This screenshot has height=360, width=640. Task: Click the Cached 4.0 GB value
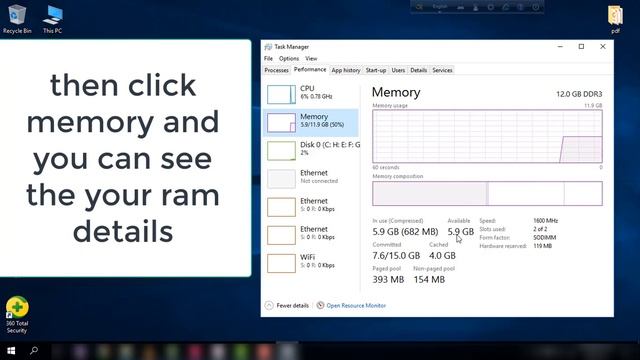tap(442, 256)
